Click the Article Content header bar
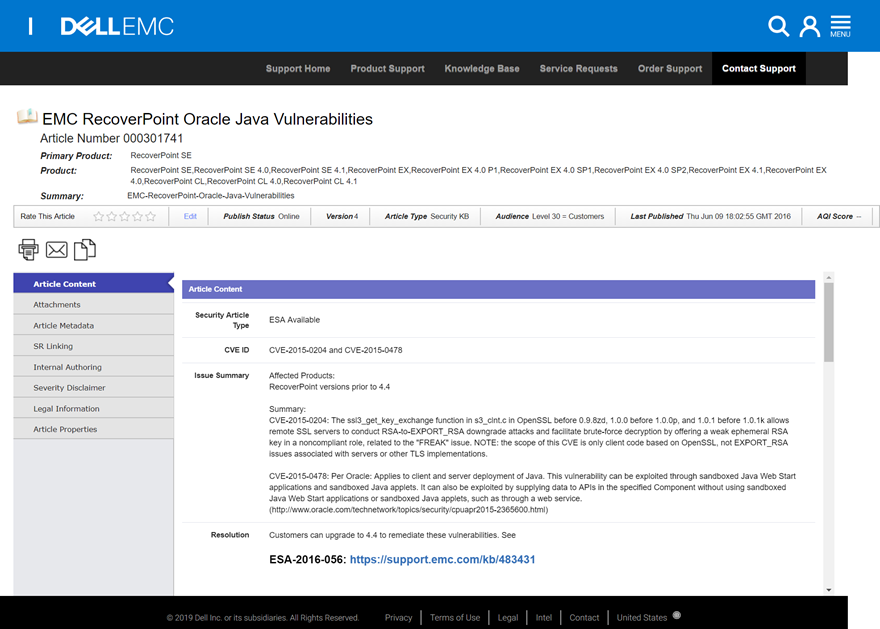This screenshot has height=629, width=880. [x=498, y=289]
